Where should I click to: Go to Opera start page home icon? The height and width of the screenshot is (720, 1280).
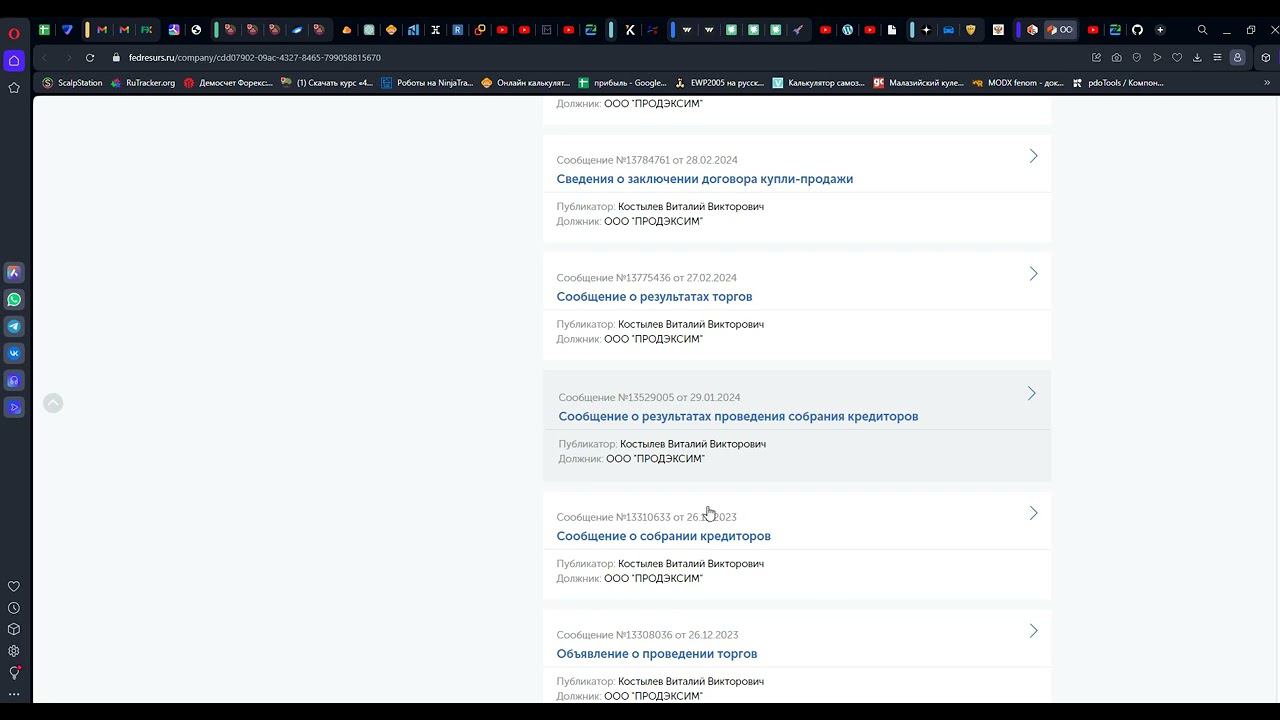(14, 61)
